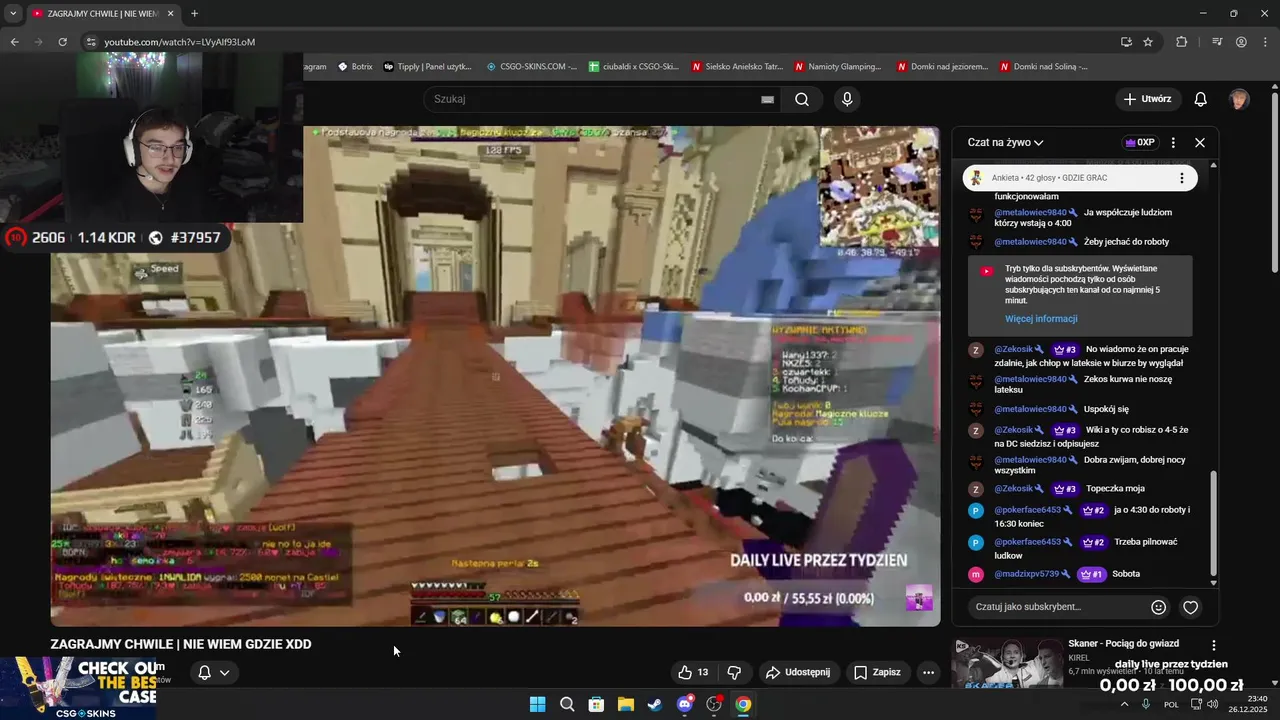Dislike the video with thumbs-down button
This screenshot has height=720, width=1280.
(734, 672)
